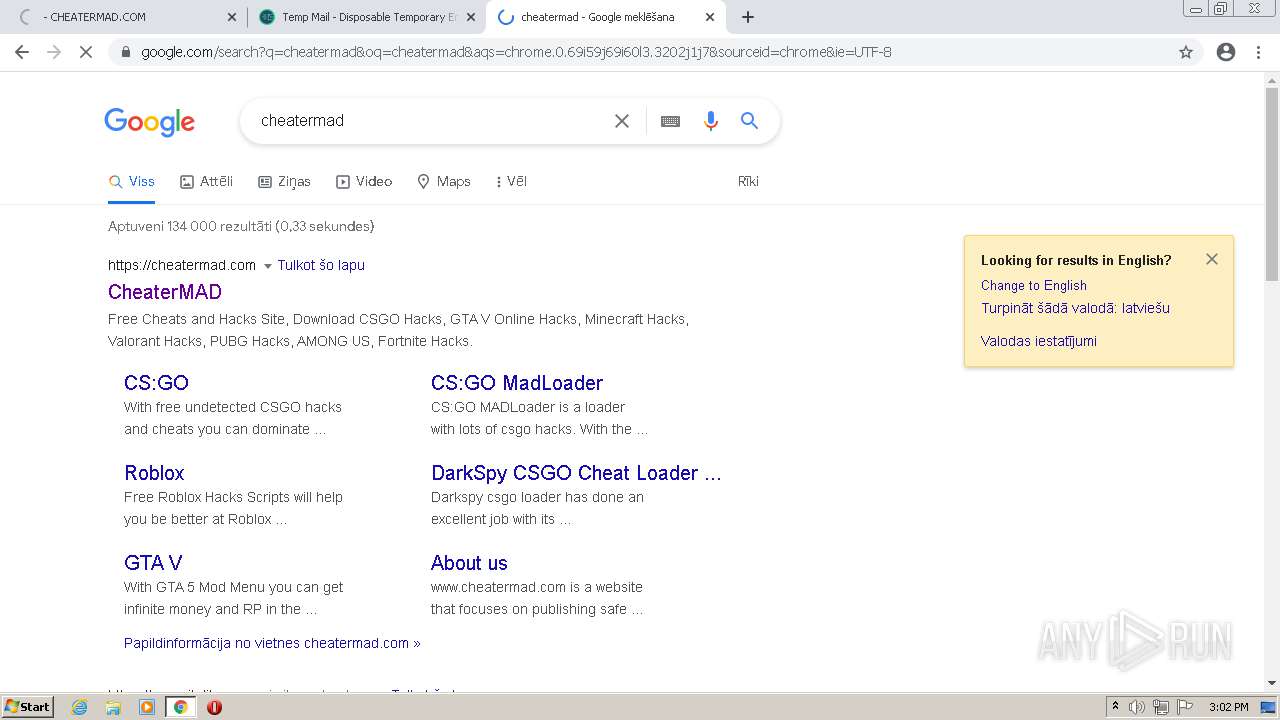Go to Google home via the logo
1280x720 pixels.
click(150, 122)
